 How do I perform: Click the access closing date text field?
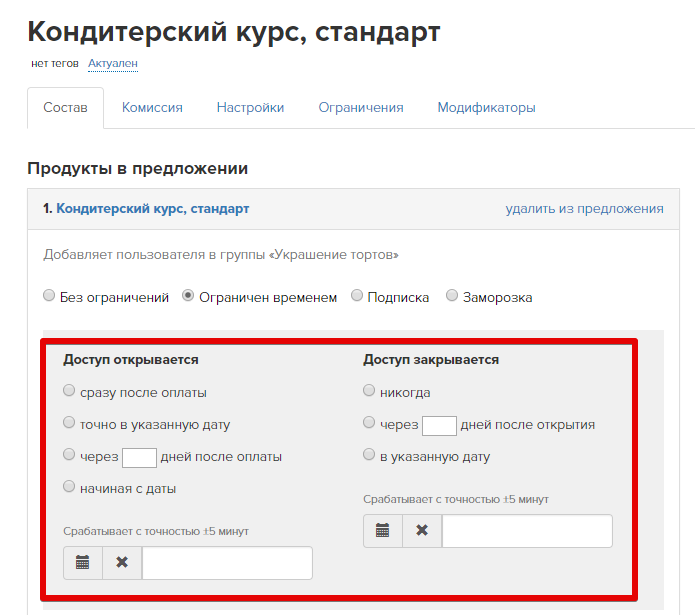coord(527,531)
